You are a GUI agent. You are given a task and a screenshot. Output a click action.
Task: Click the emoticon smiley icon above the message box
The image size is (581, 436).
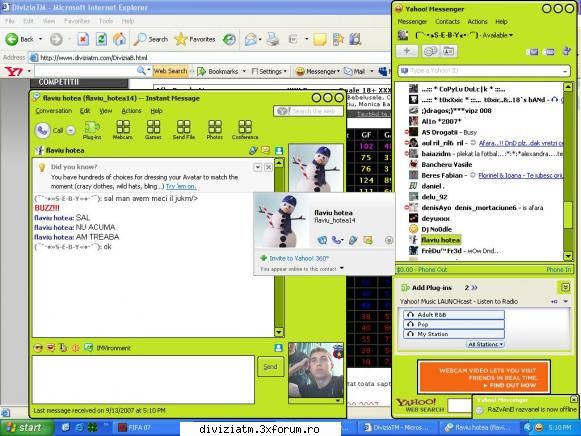coord(38,348)
